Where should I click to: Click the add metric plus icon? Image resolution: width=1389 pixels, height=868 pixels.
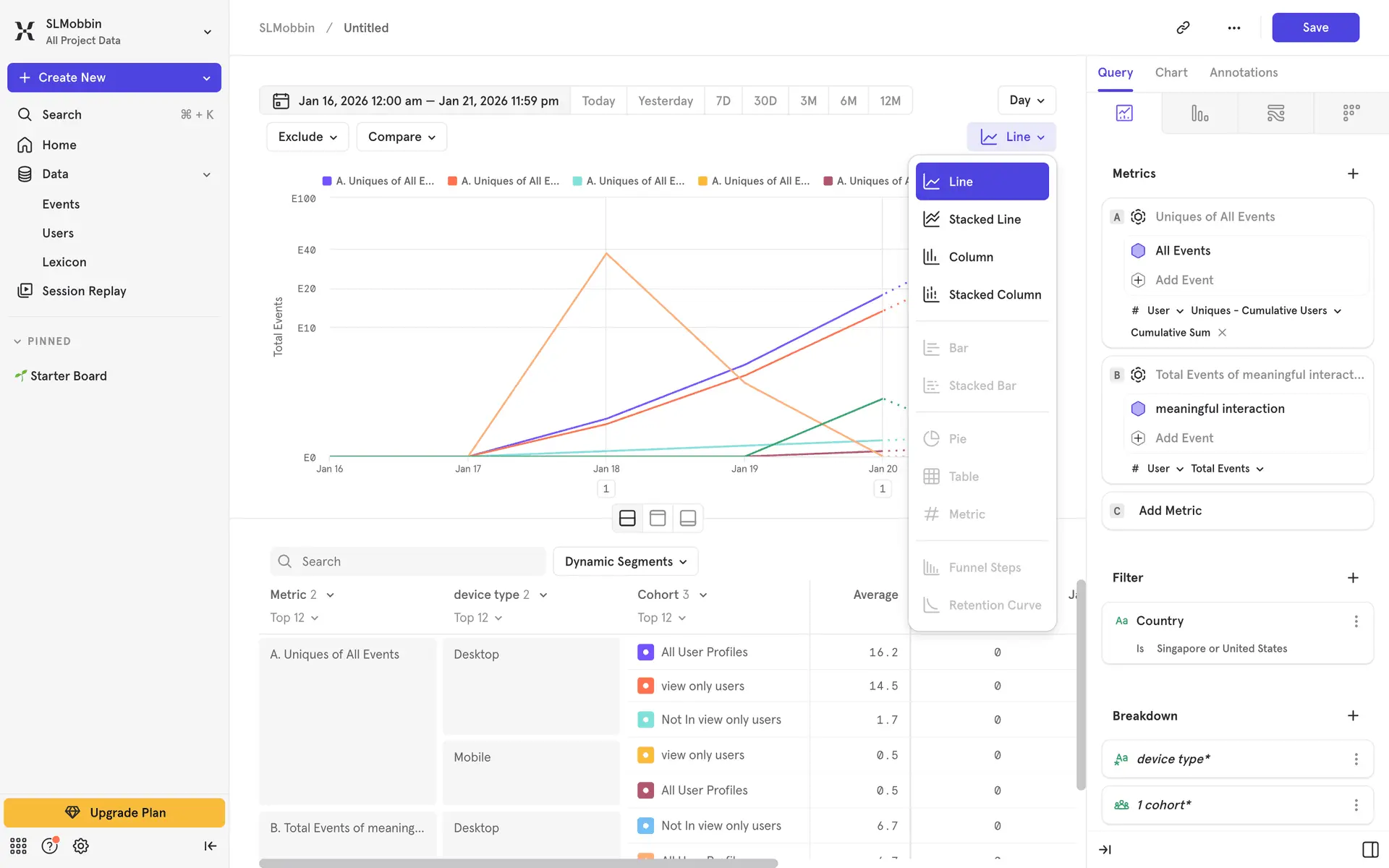point(1353,174)
